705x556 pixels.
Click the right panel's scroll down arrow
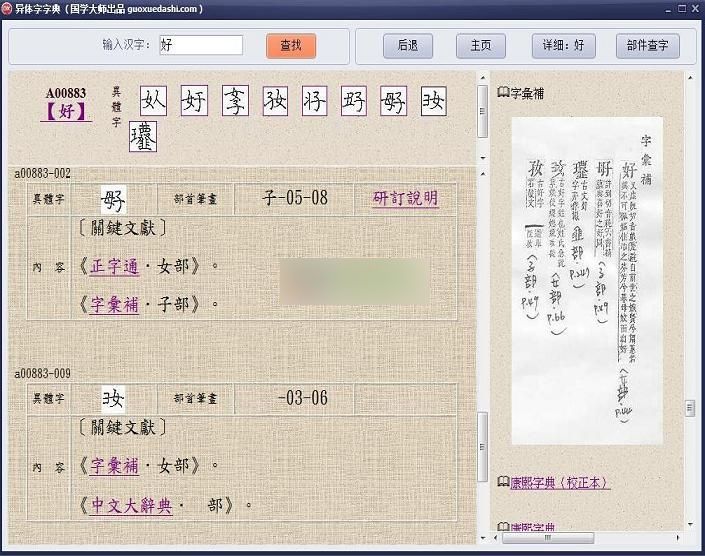tap(690, 521)
